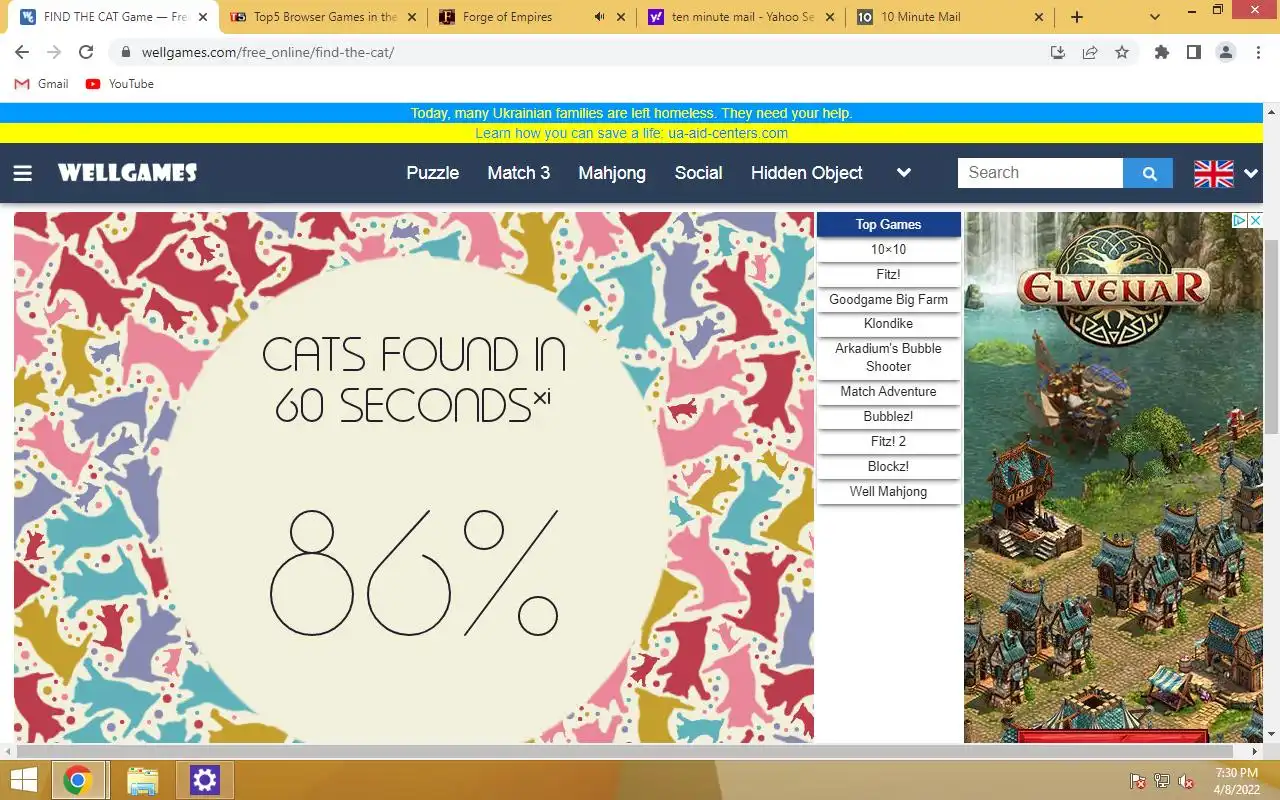Open the Hidden Object category
1280x800 pixels.
807,173
